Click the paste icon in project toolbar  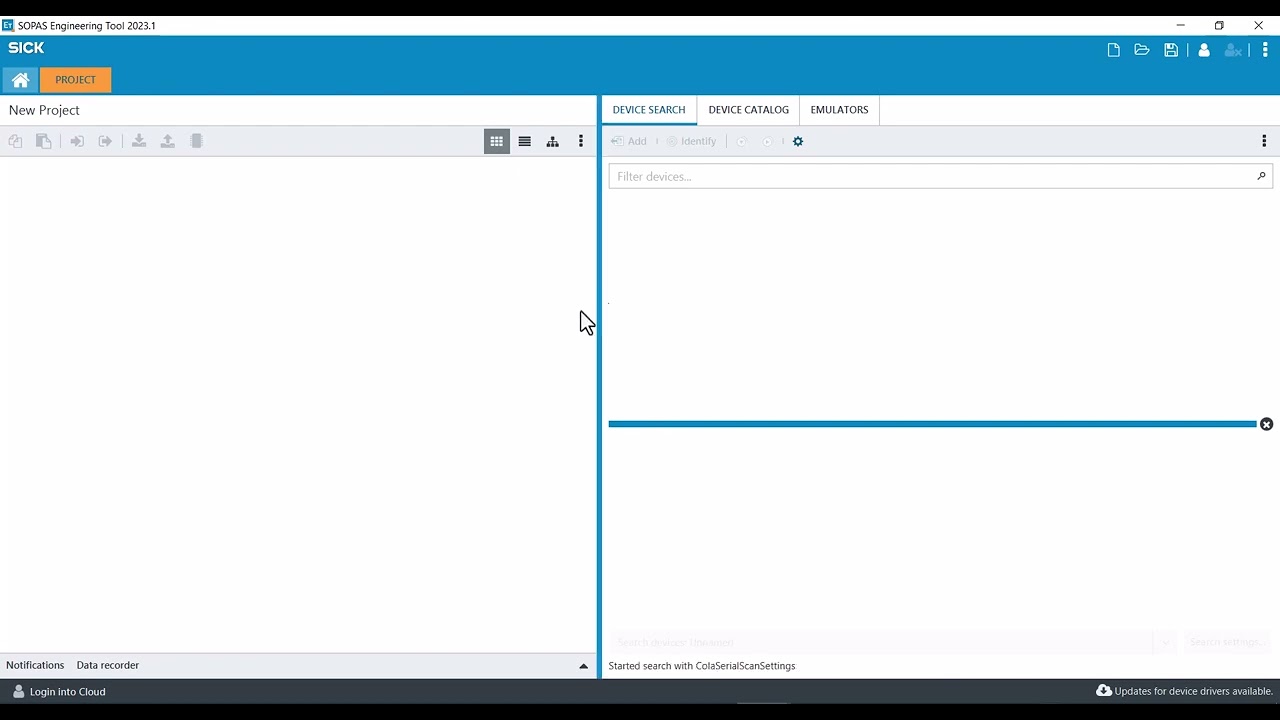[x=43, y=141]
